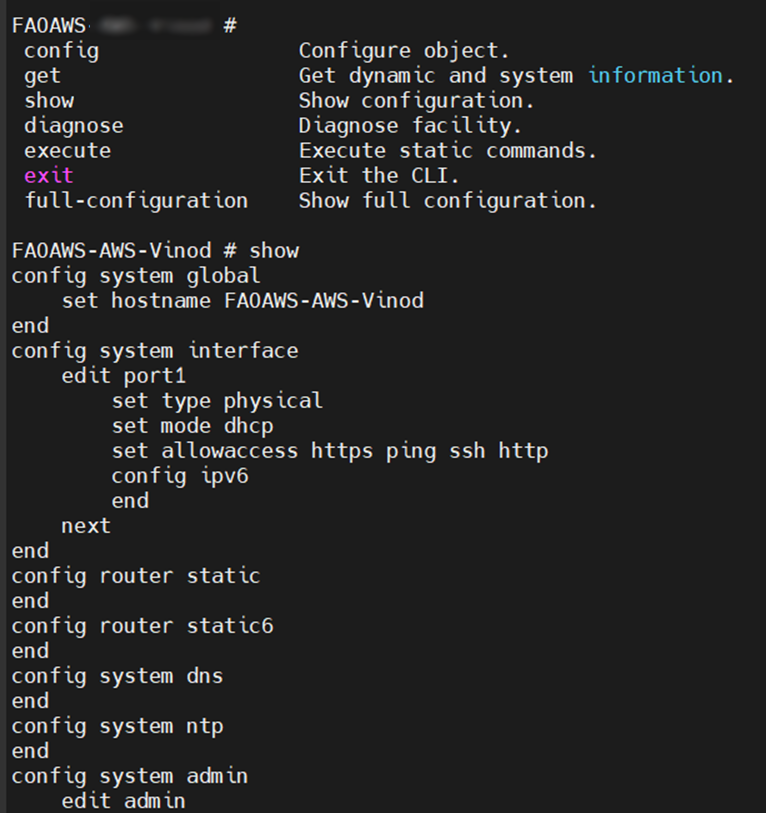Click the 'diagnose' command in the help list
The height and width of the screenshot is (813, 766).
pos(74,125)
